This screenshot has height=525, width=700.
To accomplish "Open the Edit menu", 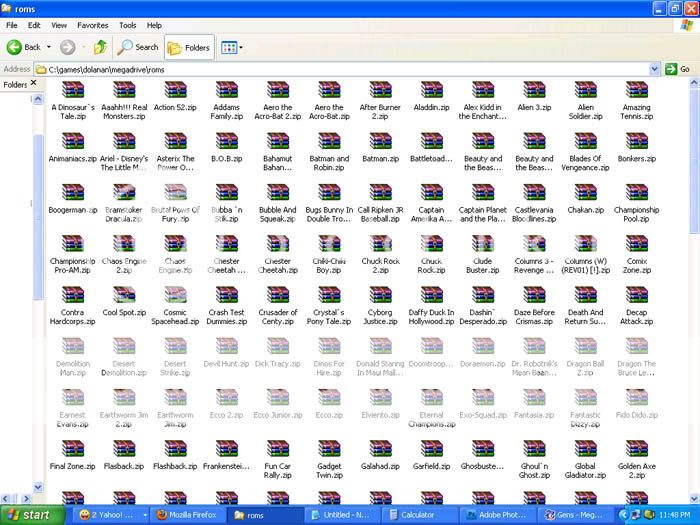I will [34, 25].
